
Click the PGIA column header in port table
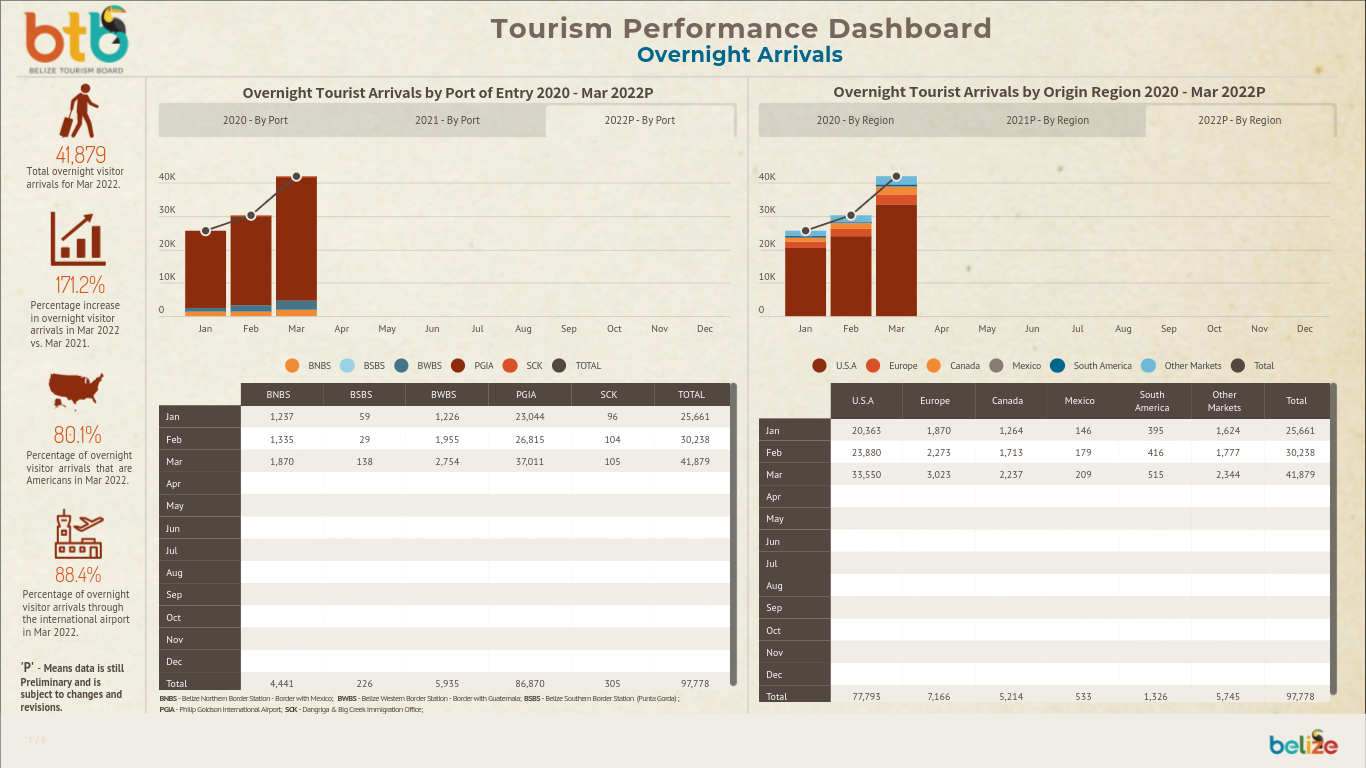tap(530, 395)
